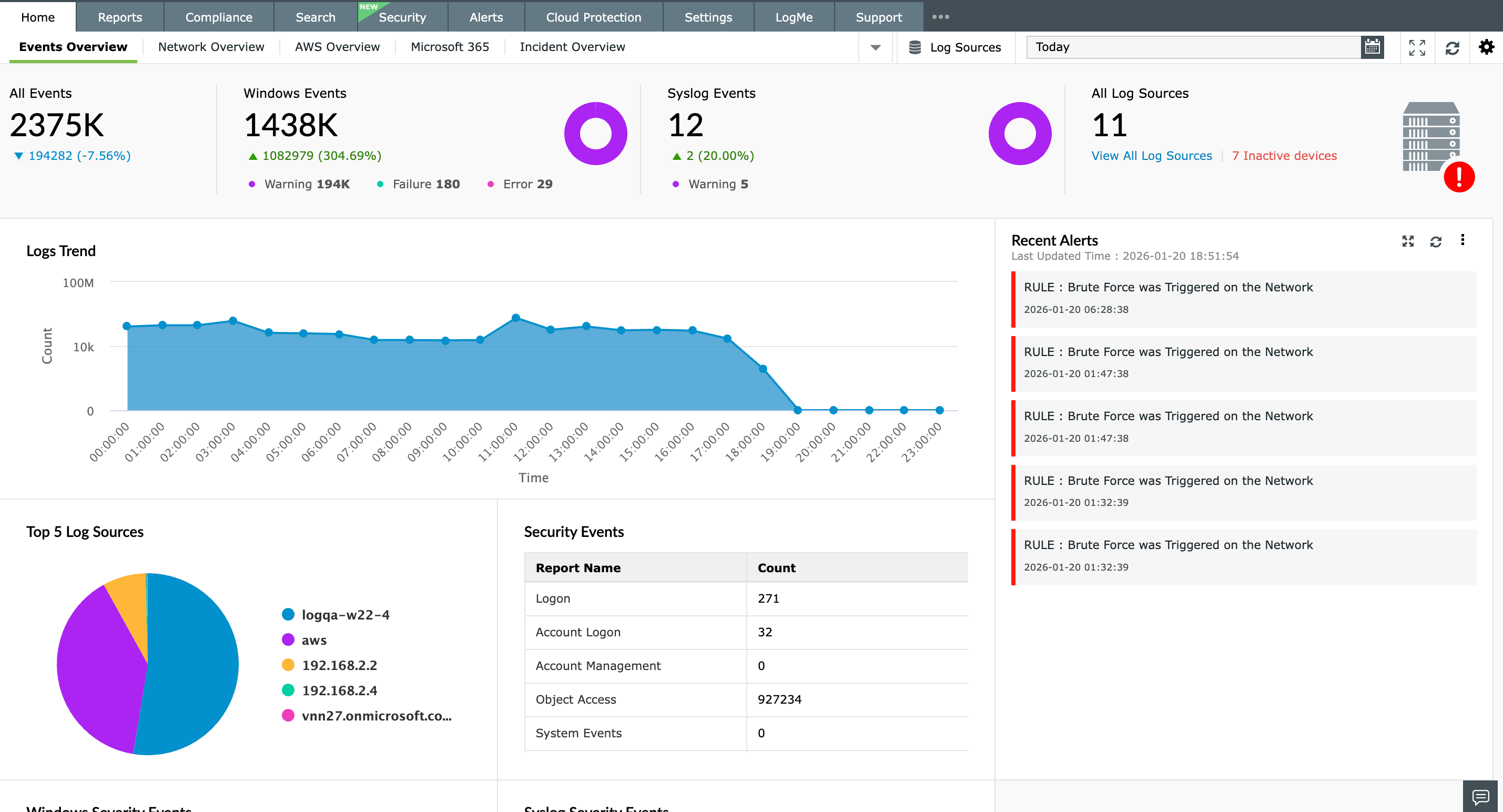Click the red exclamation alert badge

[x=1459, y=176]
